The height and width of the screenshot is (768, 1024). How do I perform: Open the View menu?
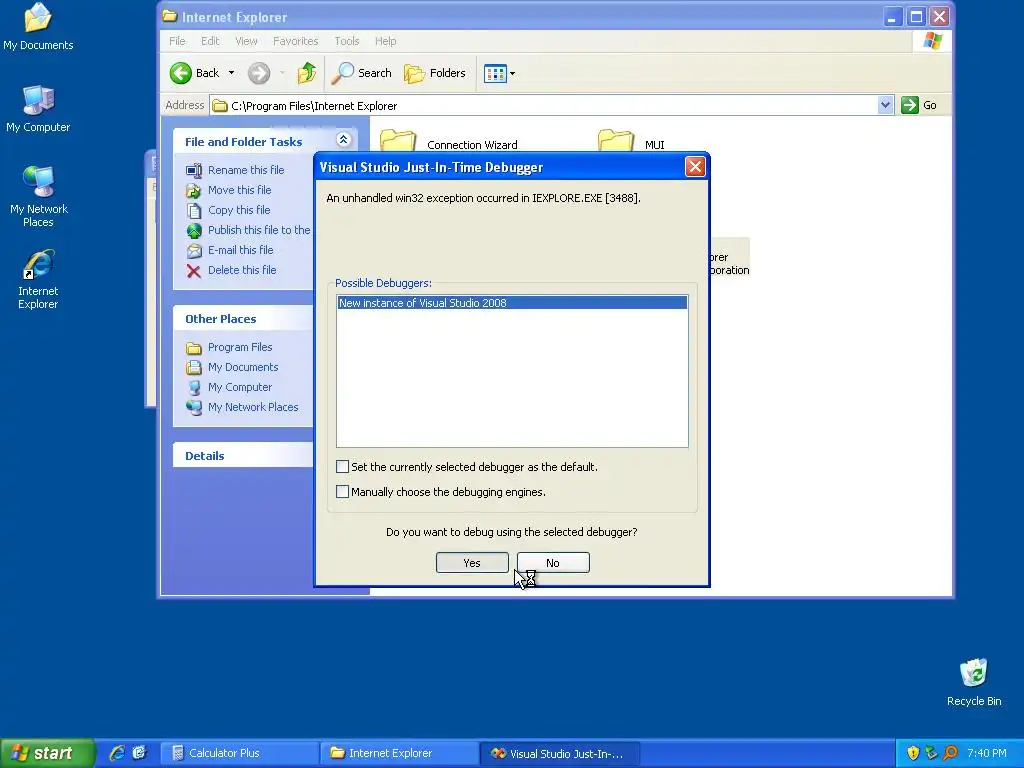(x=246, y=41)
